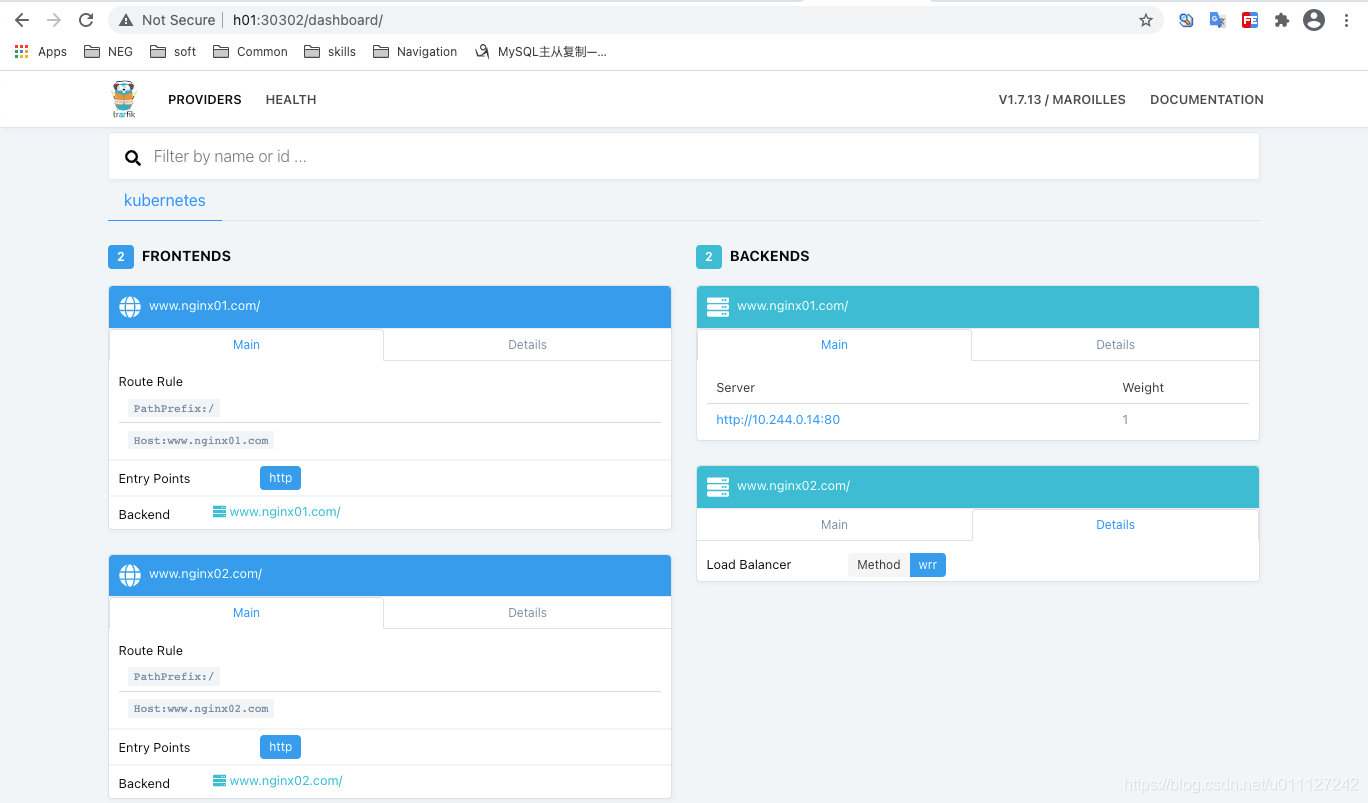Open the NEG bookmarks folder
Viewport: 1368px width, 803px height.
(108, 52)
